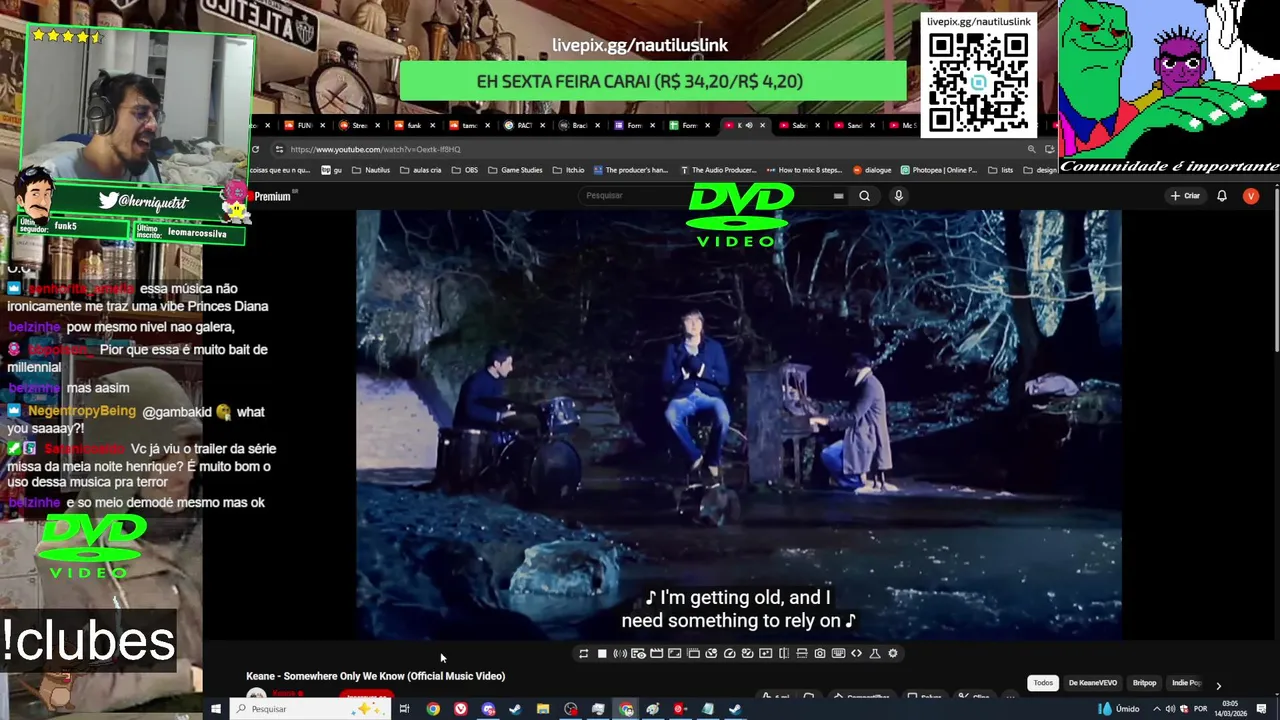Click the browser address bar URL

tap(376, 149)
